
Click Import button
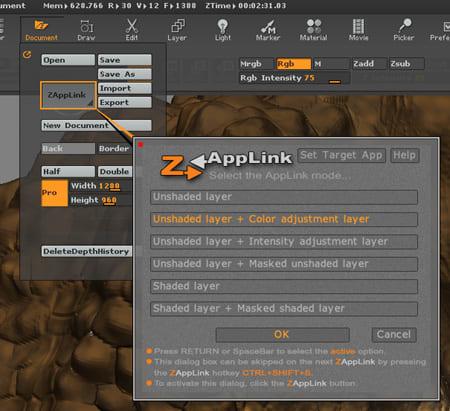coord(125,88)
